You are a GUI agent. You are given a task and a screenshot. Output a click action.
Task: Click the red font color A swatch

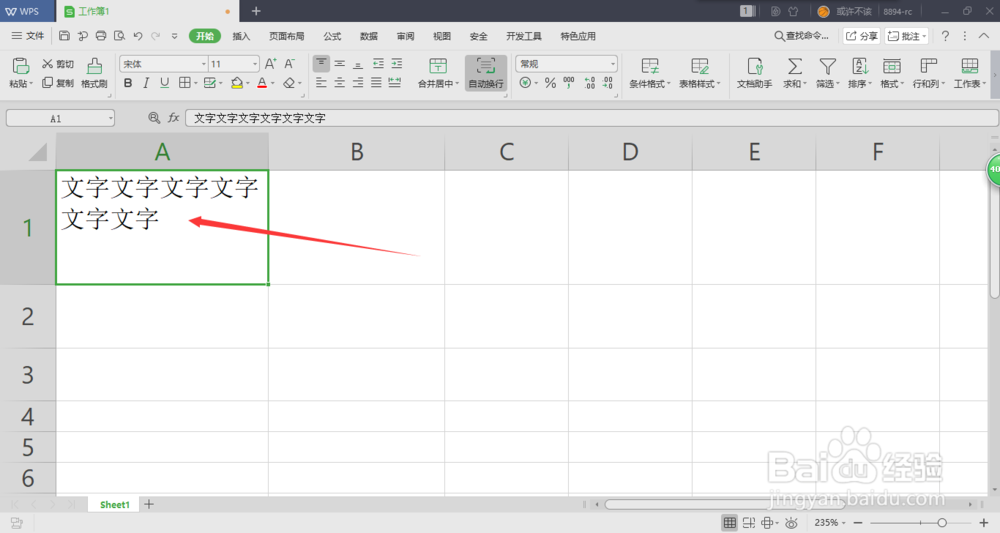click(262, 83)
